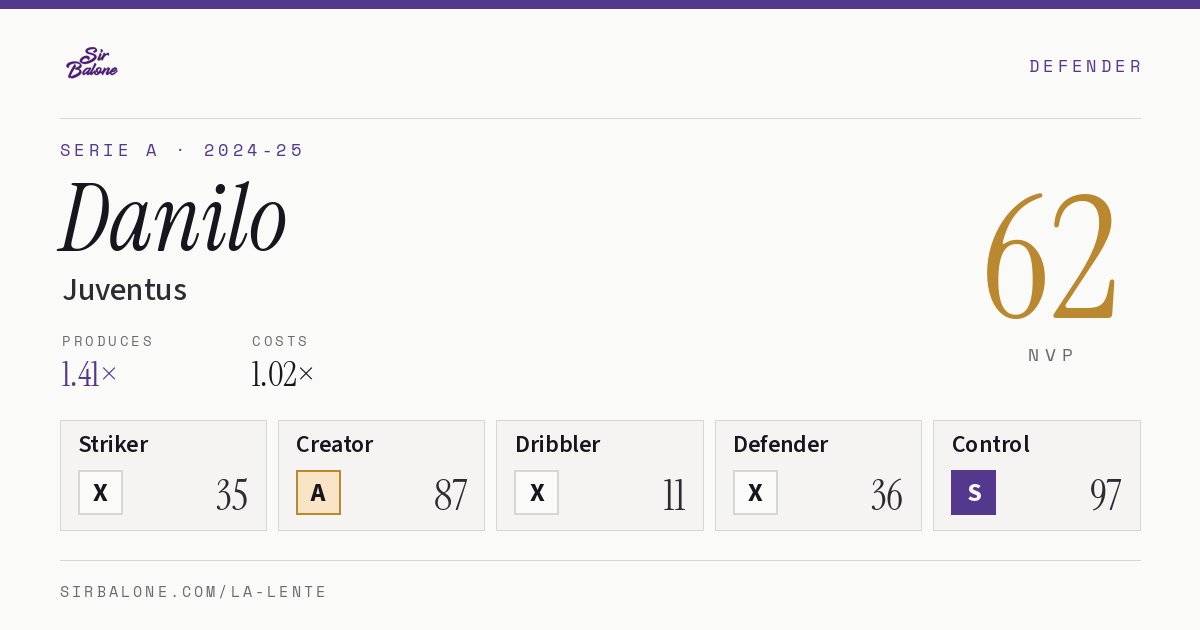
Task: Click the purple S grade badge under Control
Action: 973,493
